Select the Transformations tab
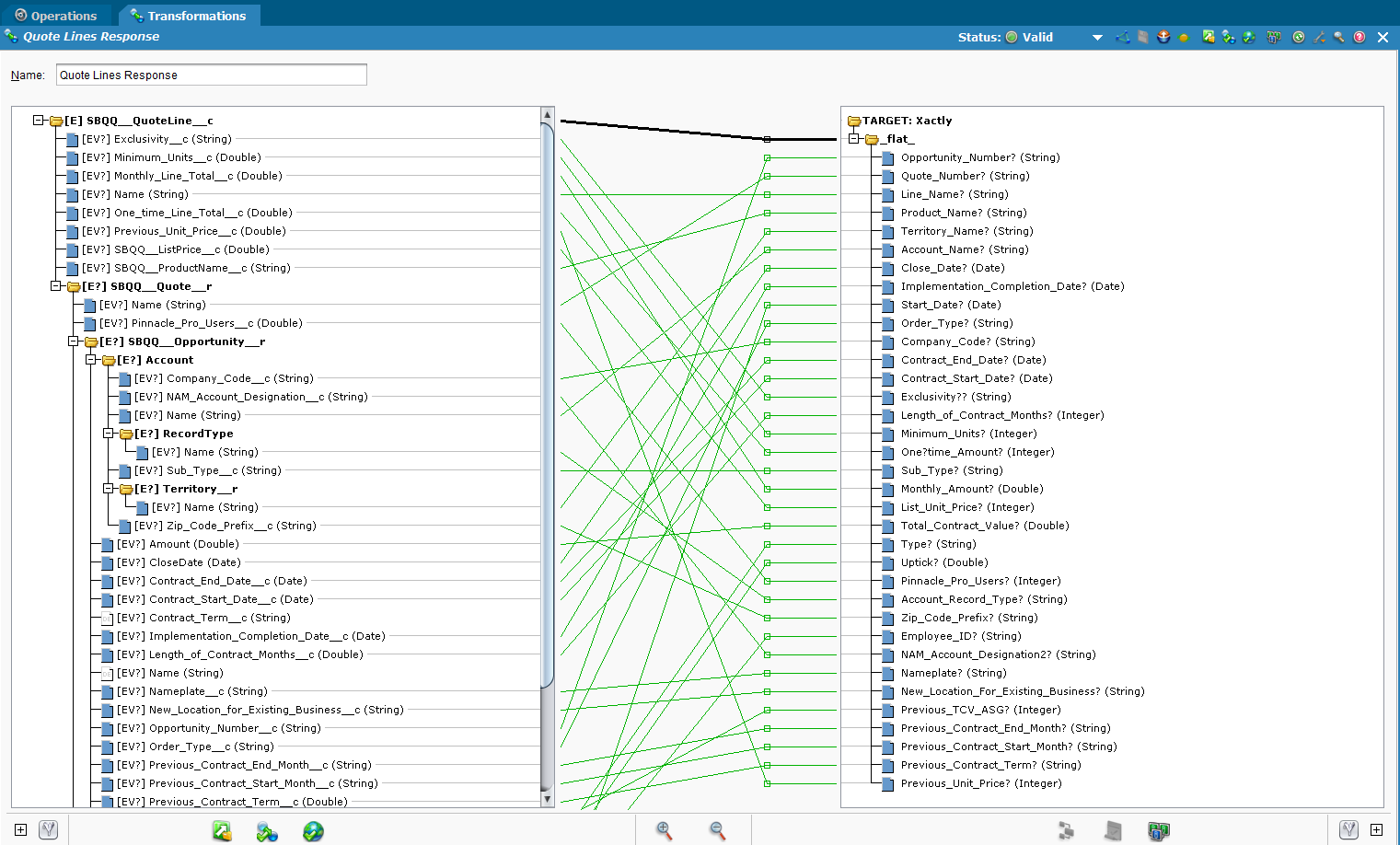 [189, 16]
